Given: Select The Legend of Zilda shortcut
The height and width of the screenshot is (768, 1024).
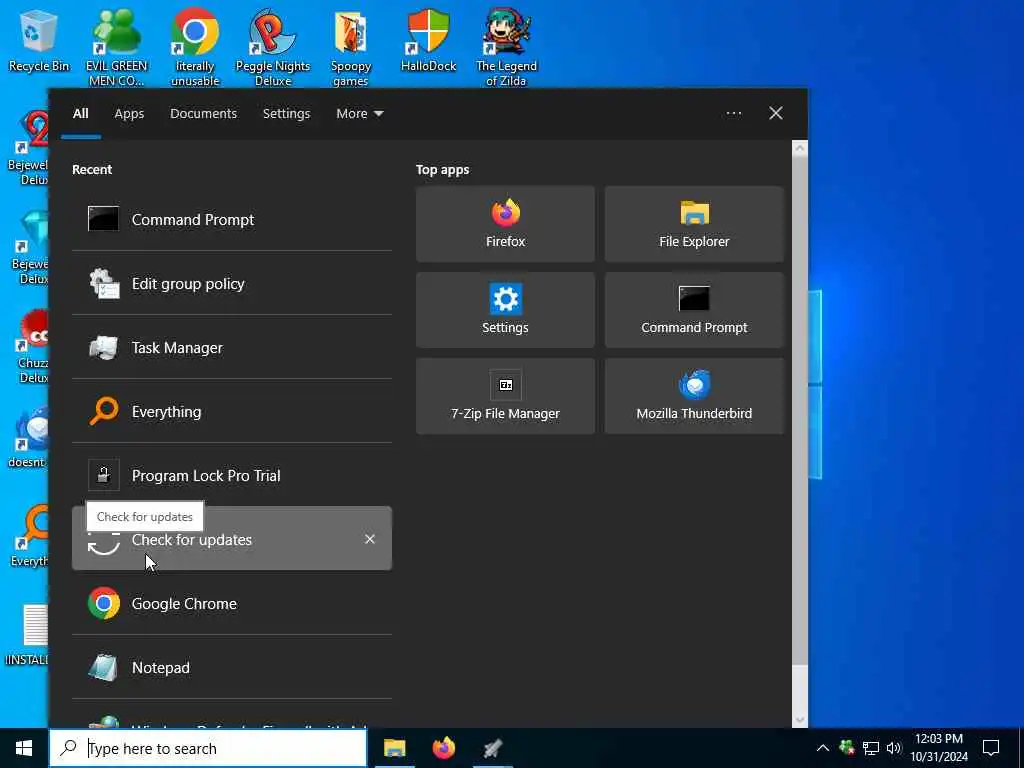Looking at the screenshot, I should tap(506, 47).
